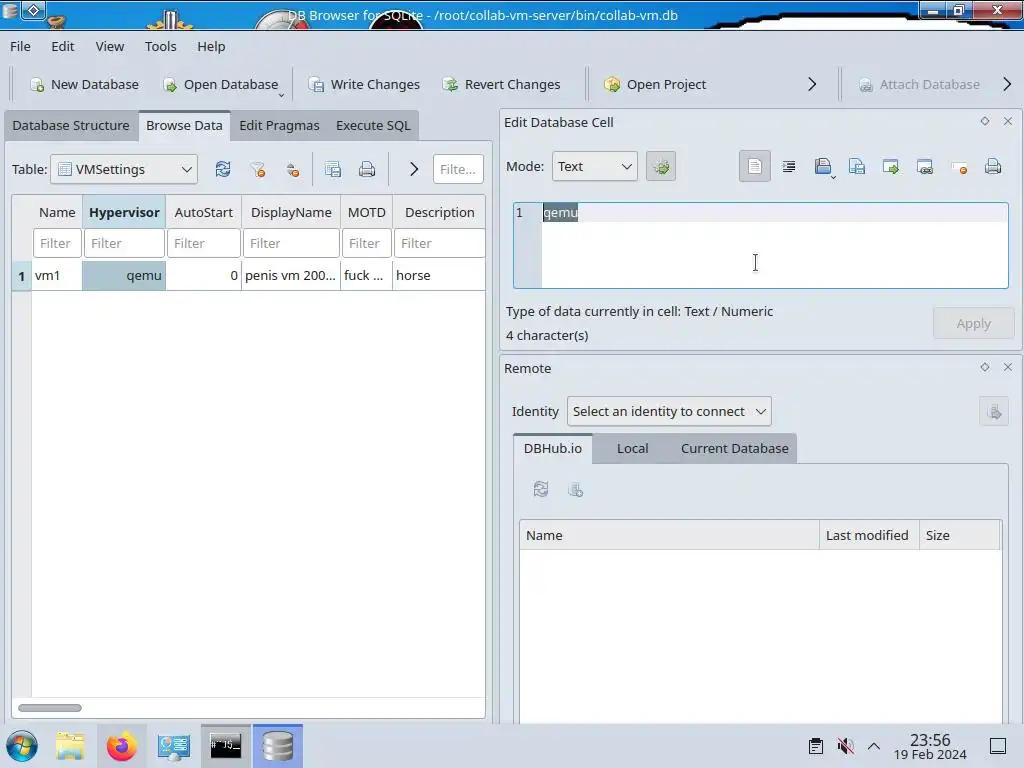This screenshot has width=1024, height=768.
Task: Click the Filter box under MOTD column
Action: pyautogui.click(x=366, y=243)
